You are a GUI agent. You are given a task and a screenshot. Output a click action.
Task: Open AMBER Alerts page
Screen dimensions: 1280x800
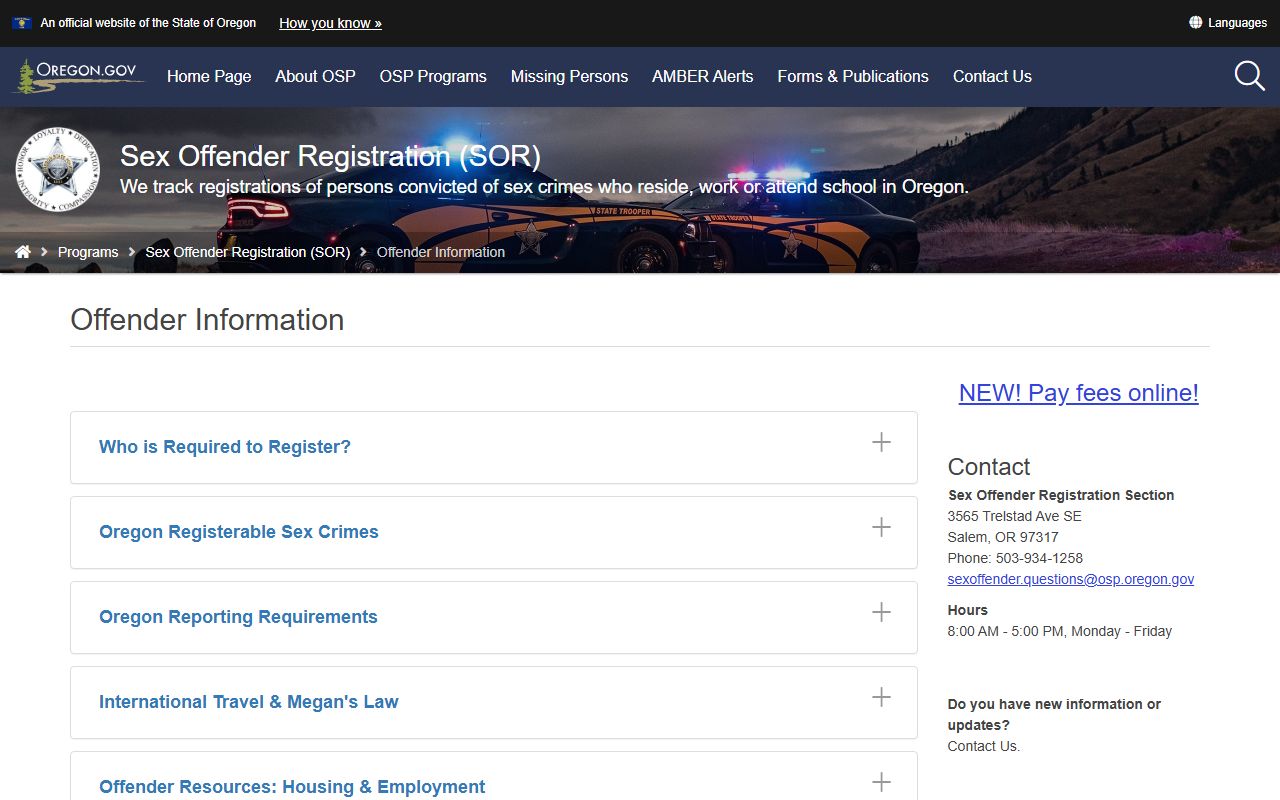pos(703,76)
